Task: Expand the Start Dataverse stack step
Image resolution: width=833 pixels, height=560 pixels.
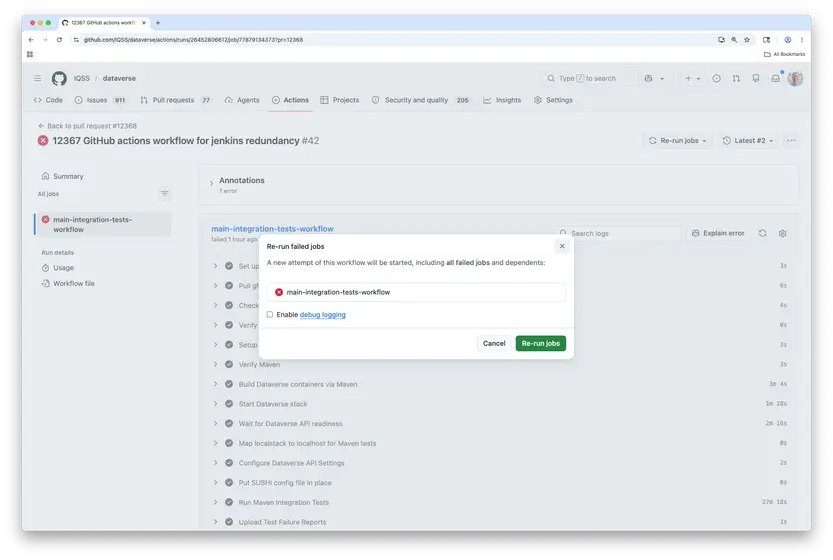Action: (215, 404)
